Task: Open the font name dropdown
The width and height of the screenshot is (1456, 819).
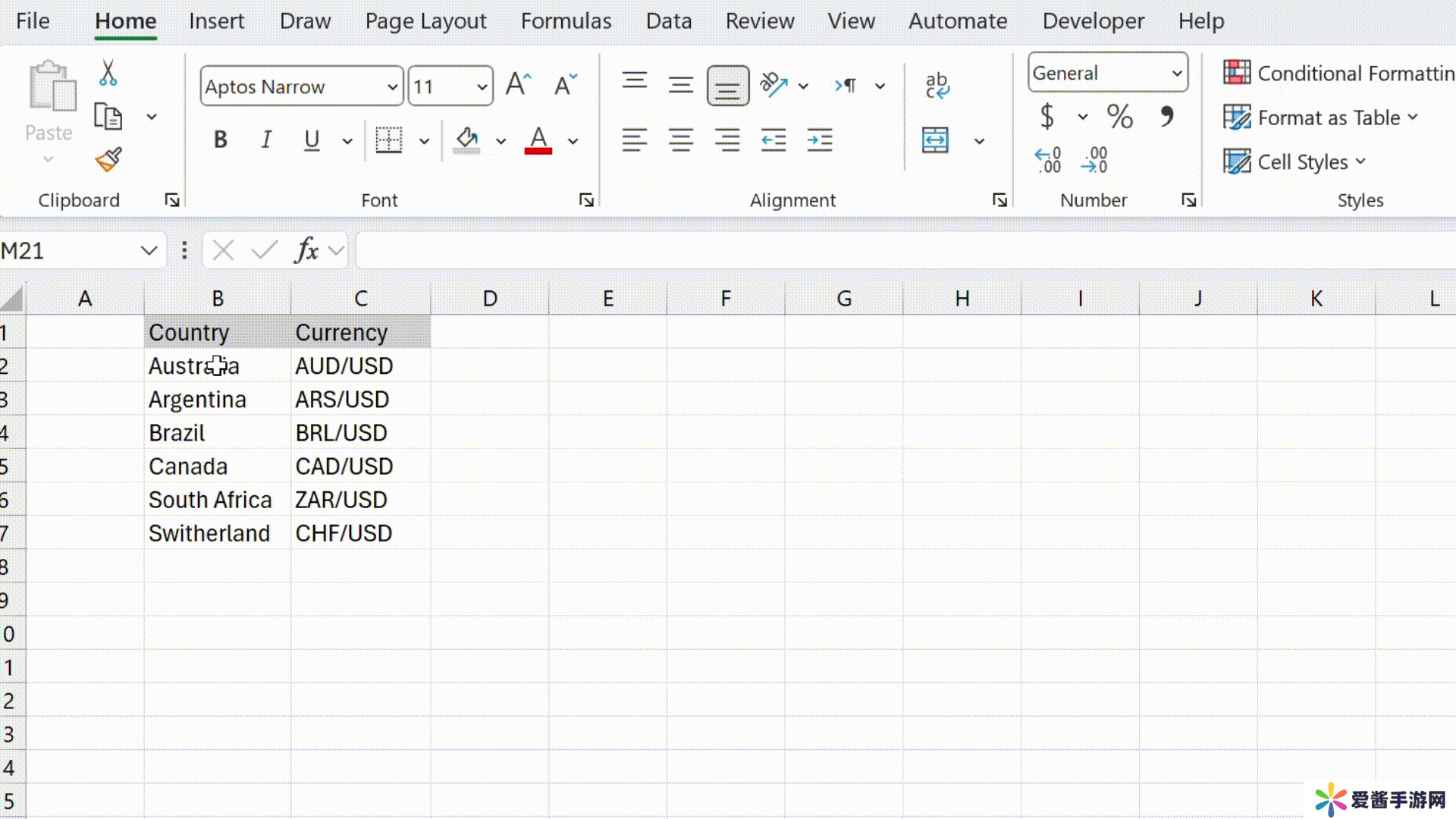Action: click(x=392, y=87)
